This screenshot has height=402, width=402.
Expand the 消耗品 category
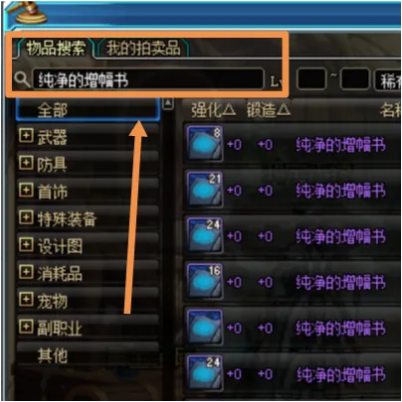26,272
